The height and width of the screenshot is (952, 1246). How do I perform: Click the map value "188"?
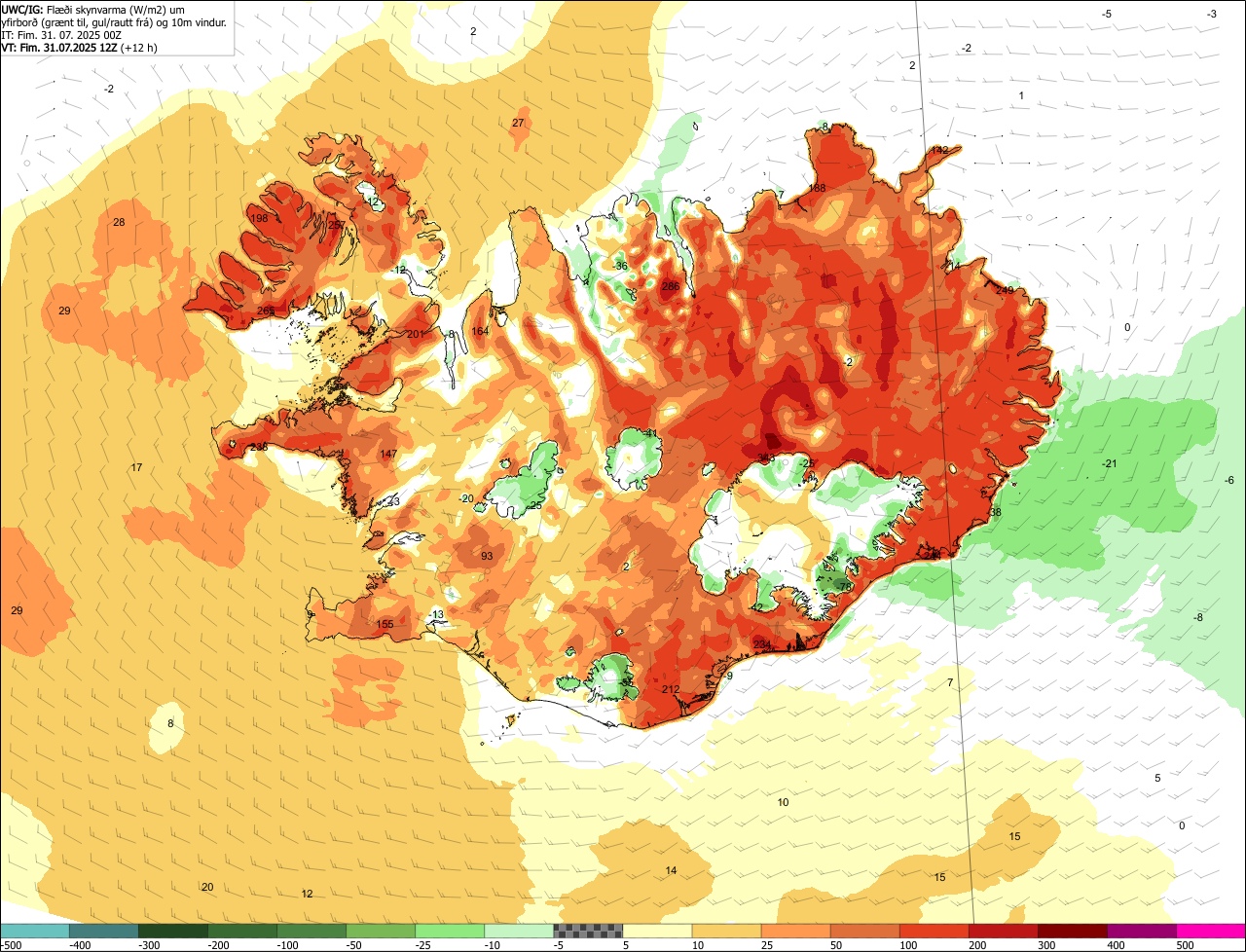[x=817, y=188]
